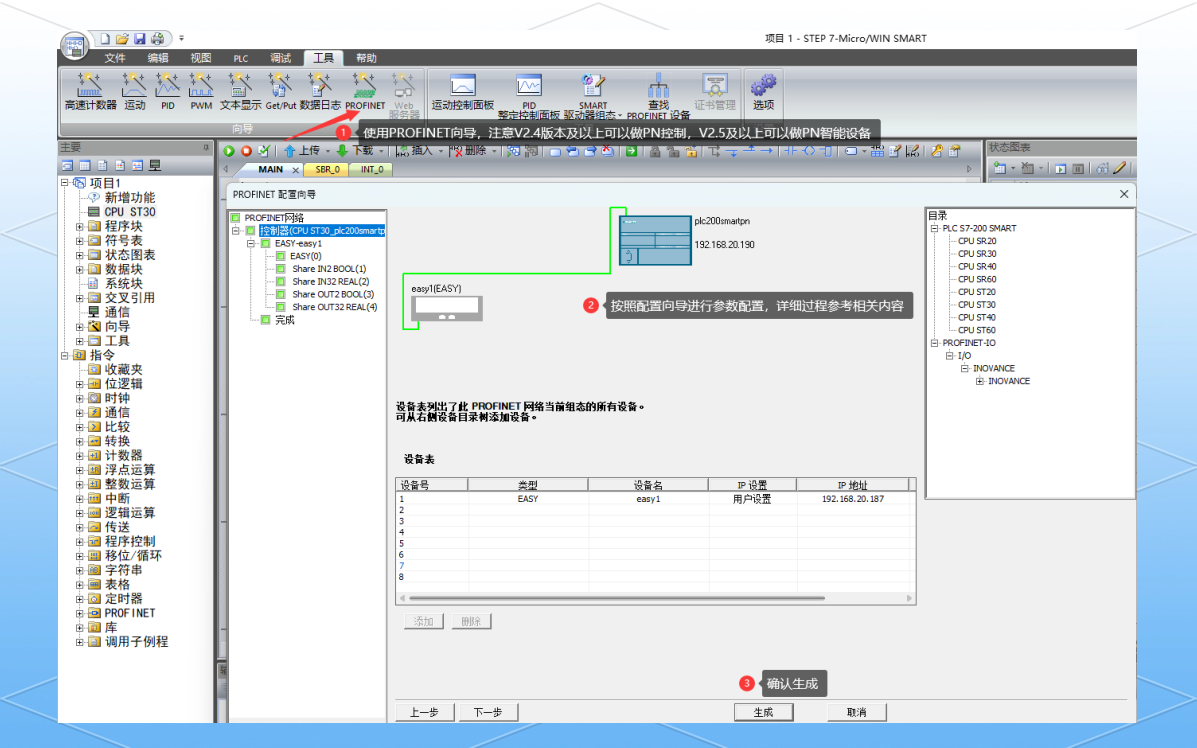The width and height of the screenshot is (1197, 748).
Task: Expand the 程序块 folder in project tree
Action: pos(80,227)
